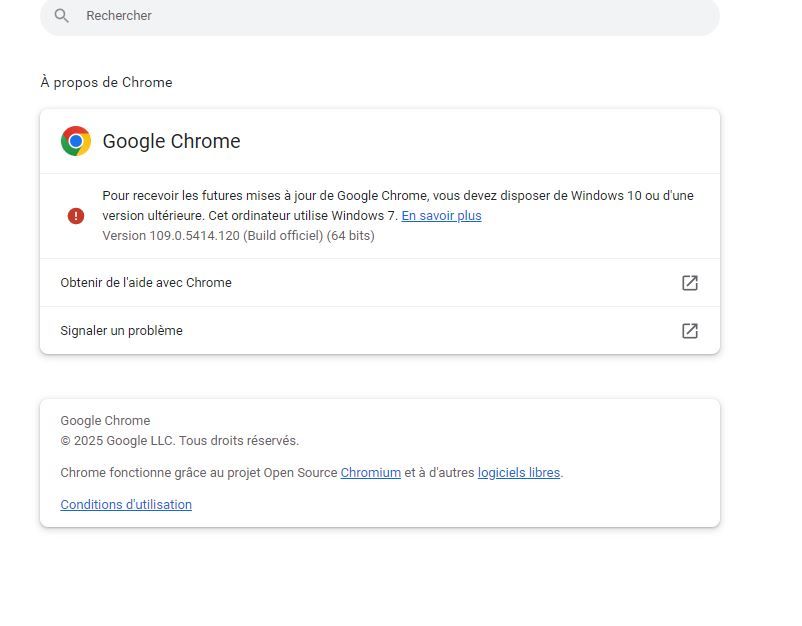
Task: Click "Google Chrome" label in the footer card
Action: coord(105,421)
